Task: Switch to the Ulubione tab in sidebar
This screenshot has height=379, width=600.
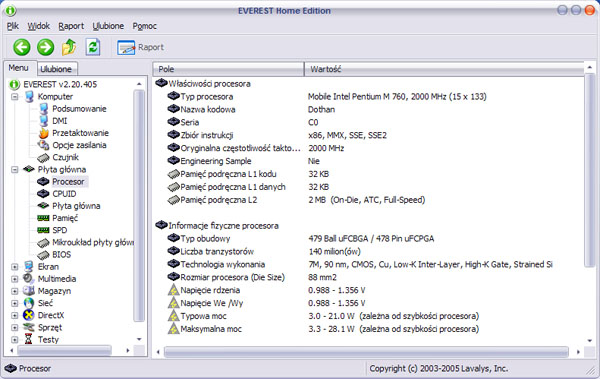Action: 56,69
